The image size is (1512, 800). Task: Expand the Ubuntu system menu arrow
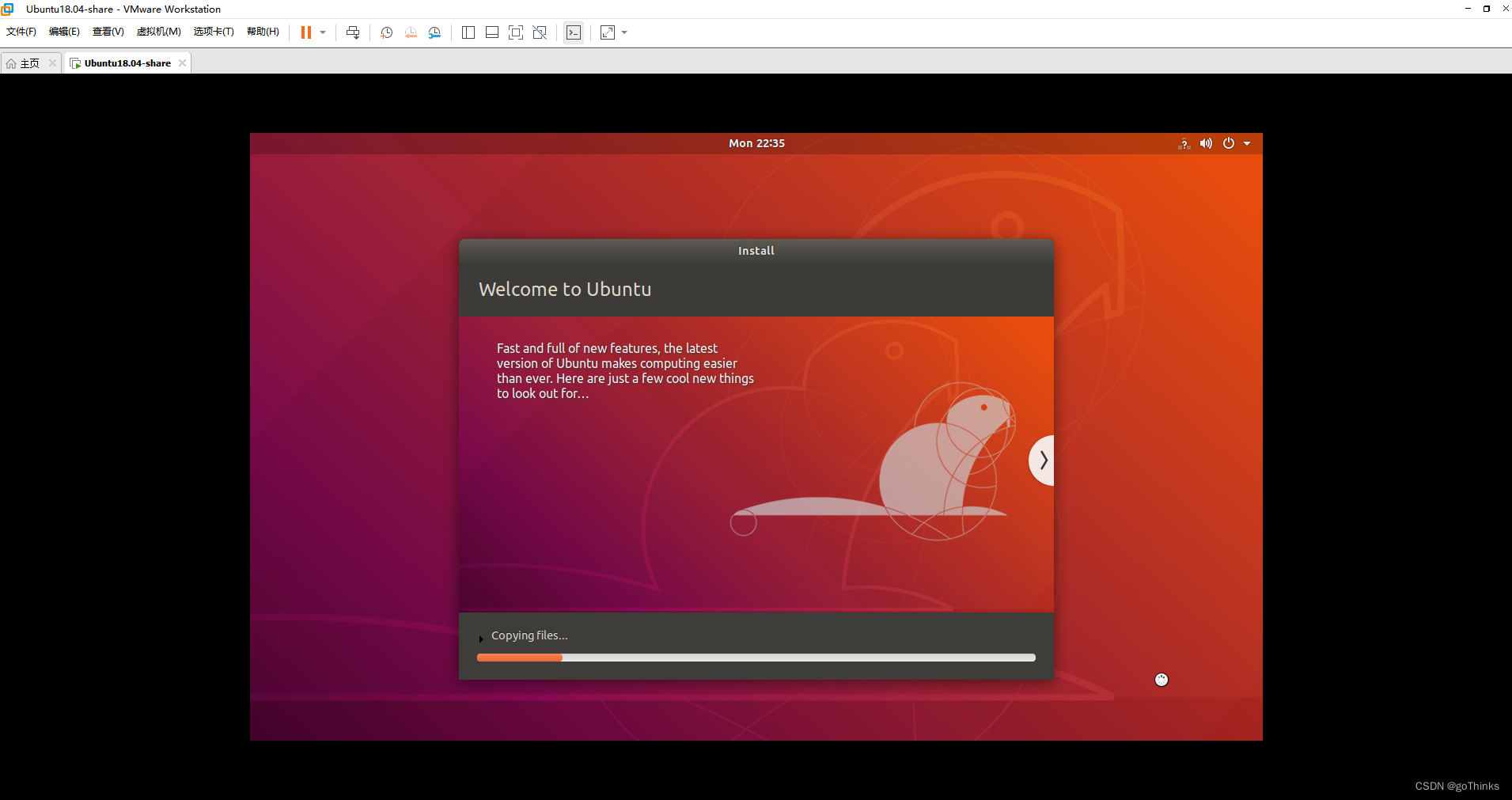(x=1247, y=143)
